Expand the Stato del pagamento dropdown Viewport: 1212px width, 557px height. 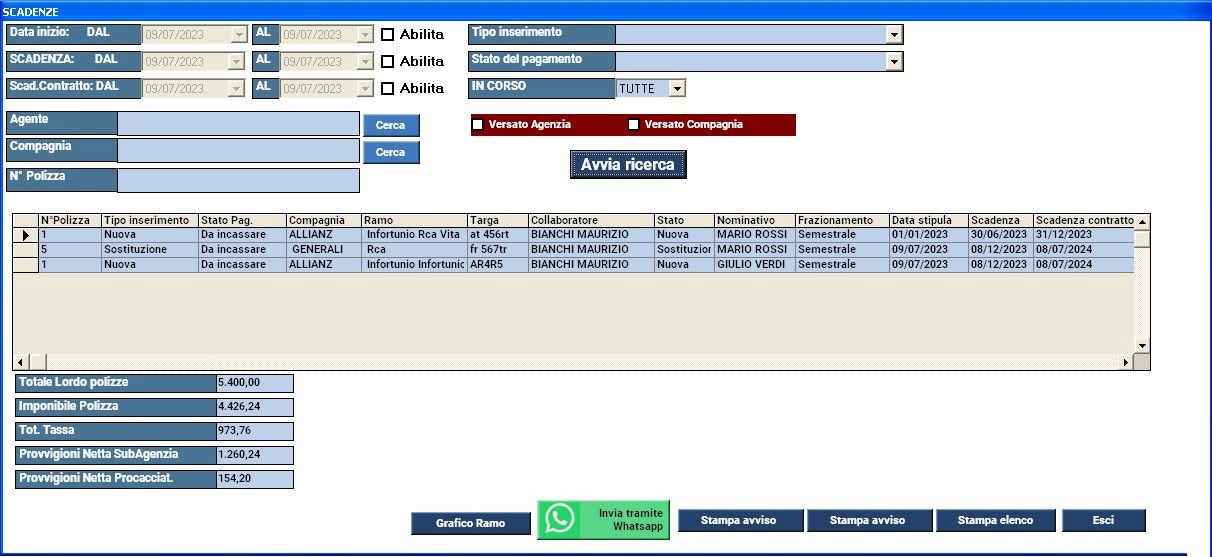click(893, 62)
